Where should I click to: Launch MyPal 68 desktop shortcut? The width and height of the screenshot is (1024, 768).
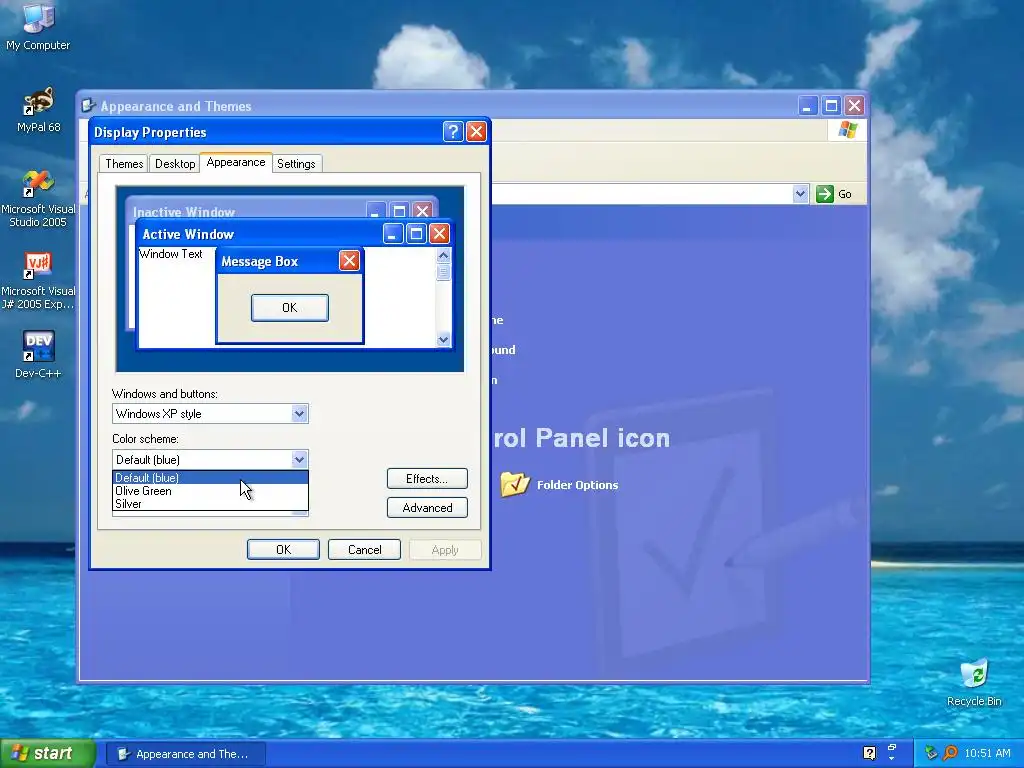(x=39, y=109)
